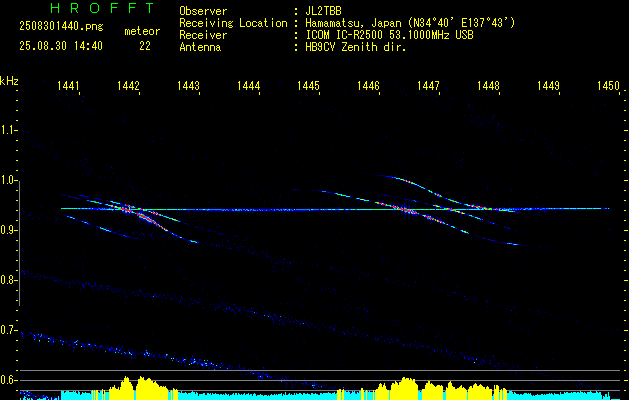629x400 pixels.
Task: Click the 1441 time axis label
Action: (x=69, y=85)
